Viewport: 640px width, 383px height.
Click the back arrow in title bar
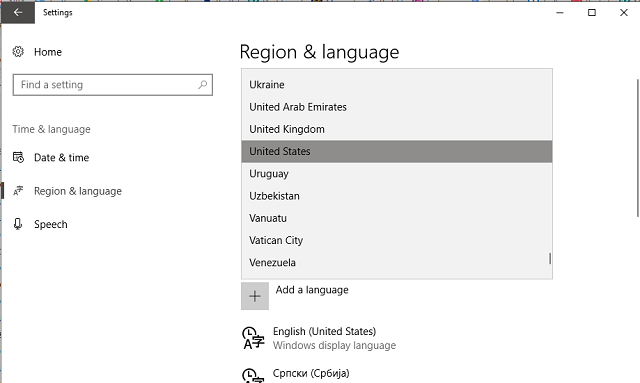pos(18,12)
